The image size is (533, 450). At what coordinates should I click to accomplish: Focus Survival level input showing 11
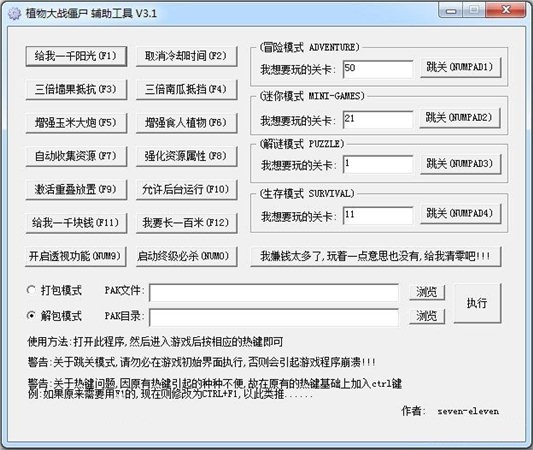378,215
